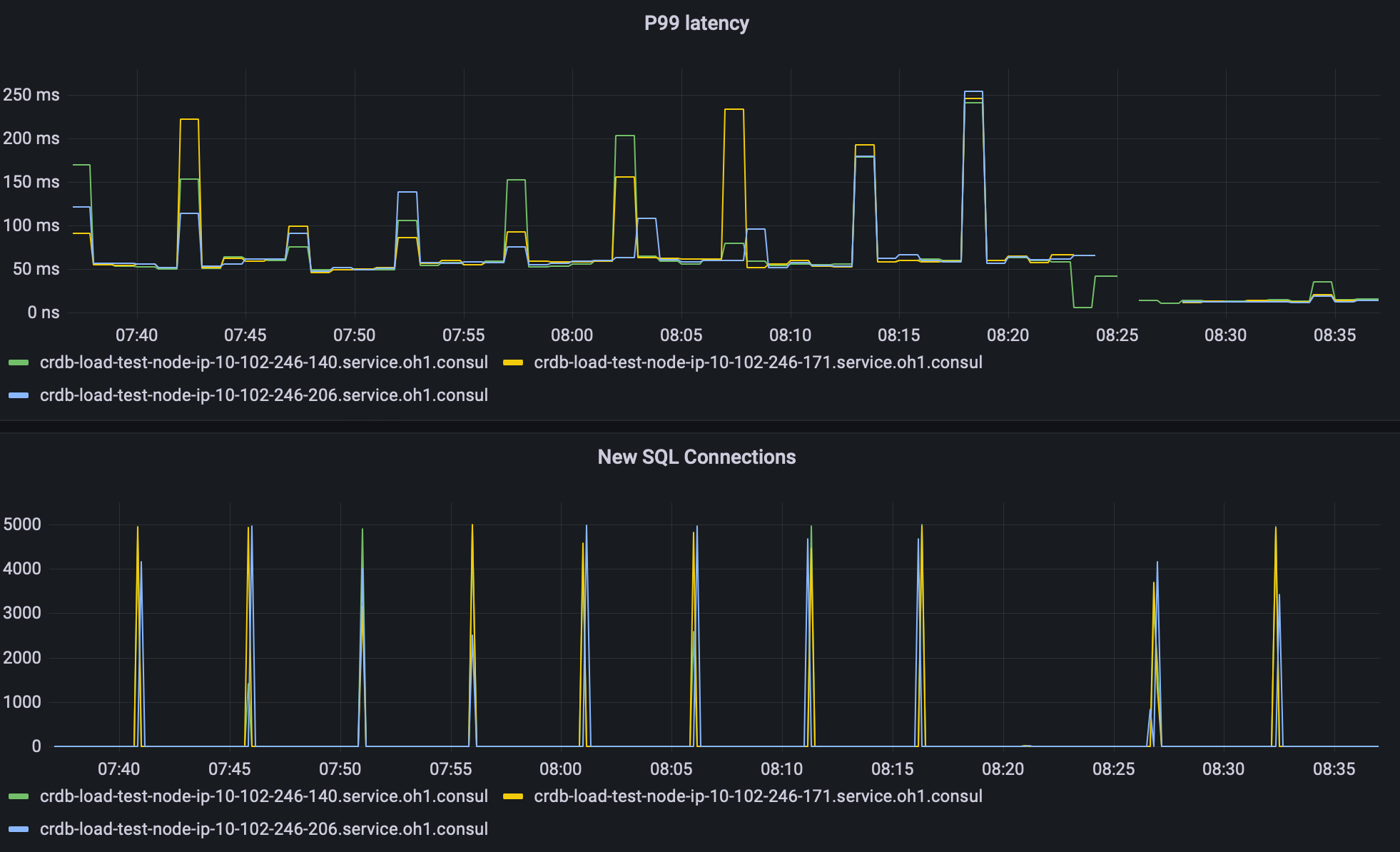Toggle node 246-206 series in P99 latency legend
The width and height of the screenshot is (1400, 852).
click(263, 395)
